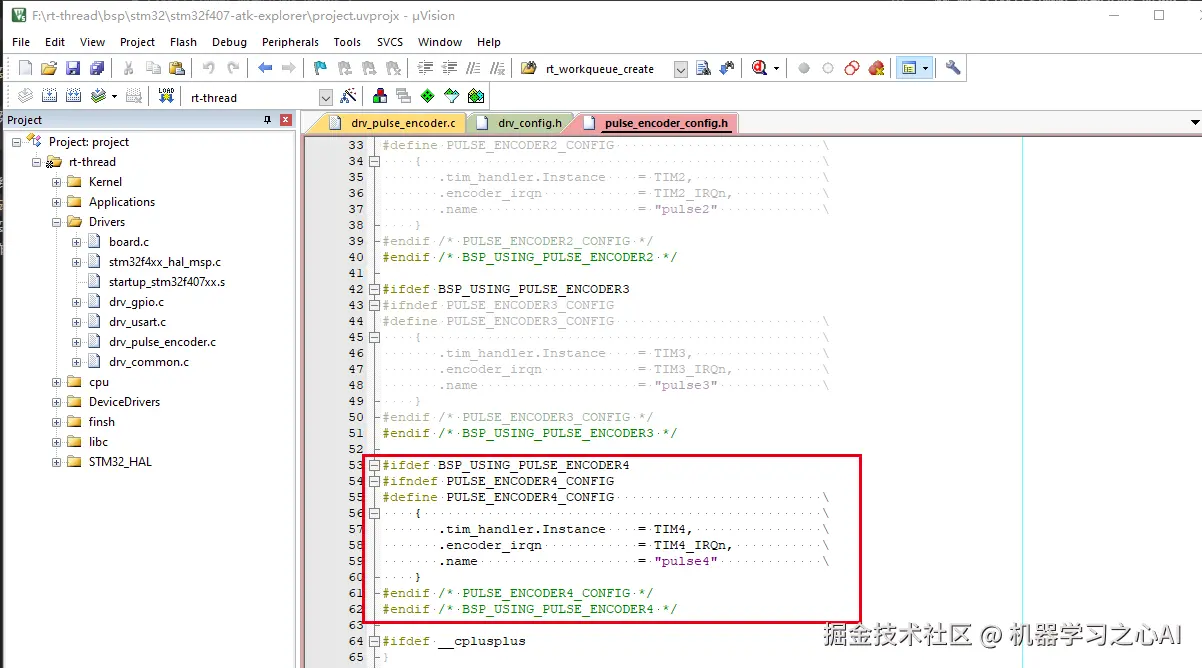Screen dimensions: 1202x668
Task: Fold the #ifdef block at line 42
Action: click(x=374, y=289)
